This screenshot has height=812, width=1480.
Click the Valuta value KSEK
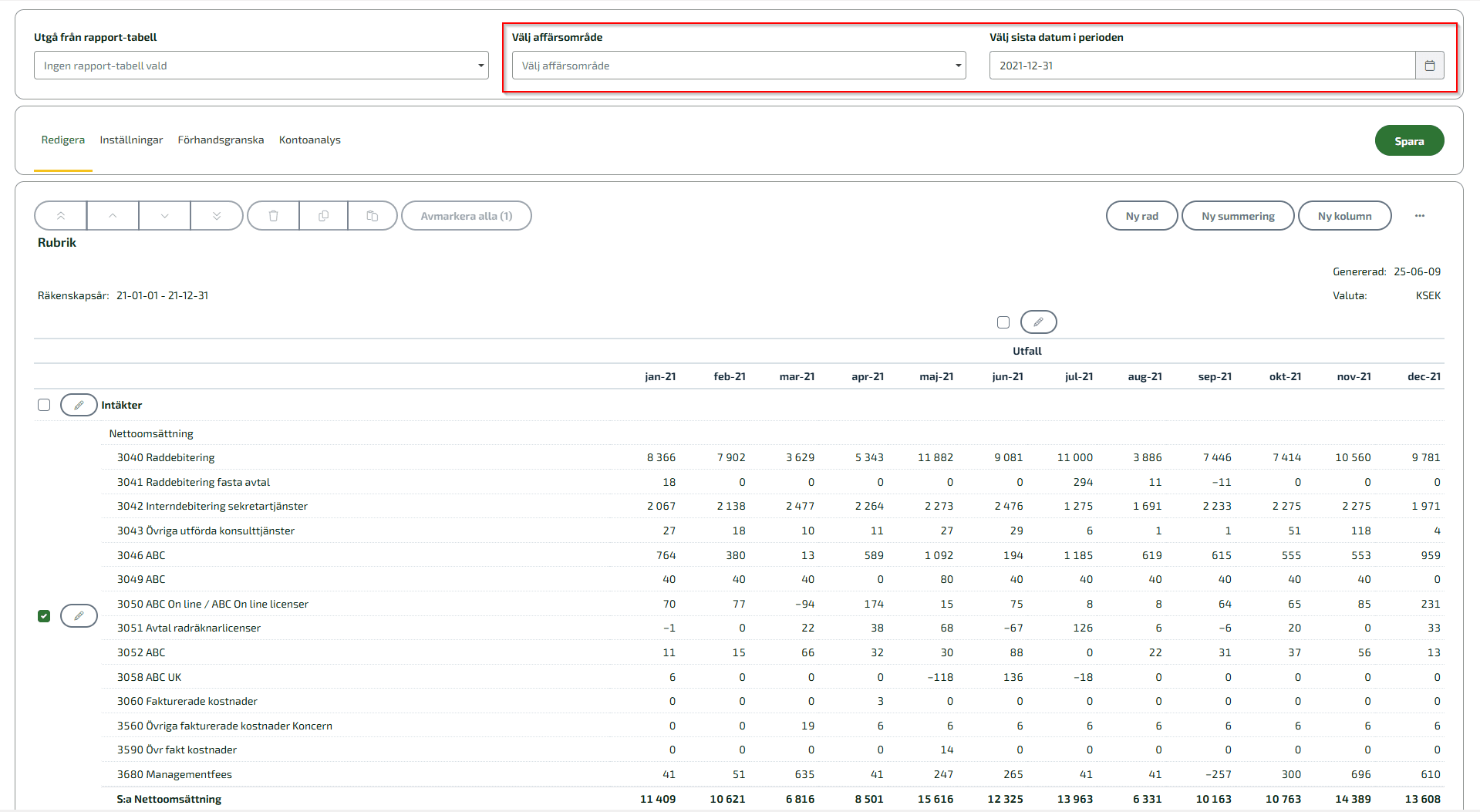[x=1428, y=295]
